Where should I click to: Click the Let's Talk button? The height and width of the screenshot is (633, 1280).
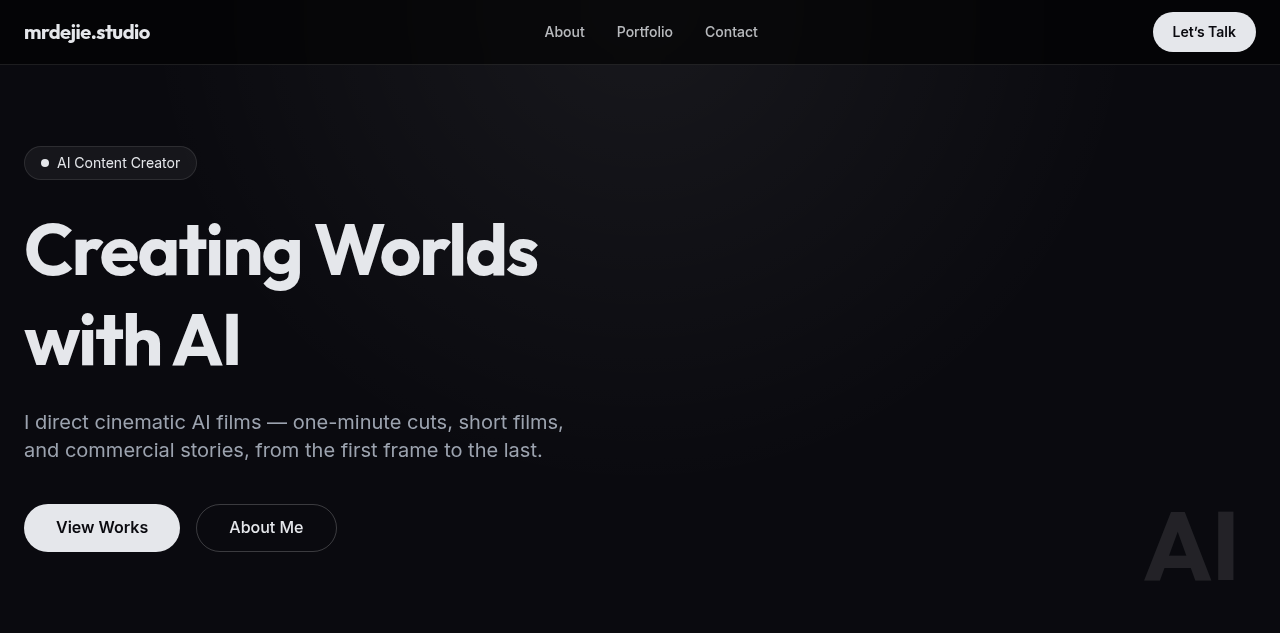[1204, 32]
